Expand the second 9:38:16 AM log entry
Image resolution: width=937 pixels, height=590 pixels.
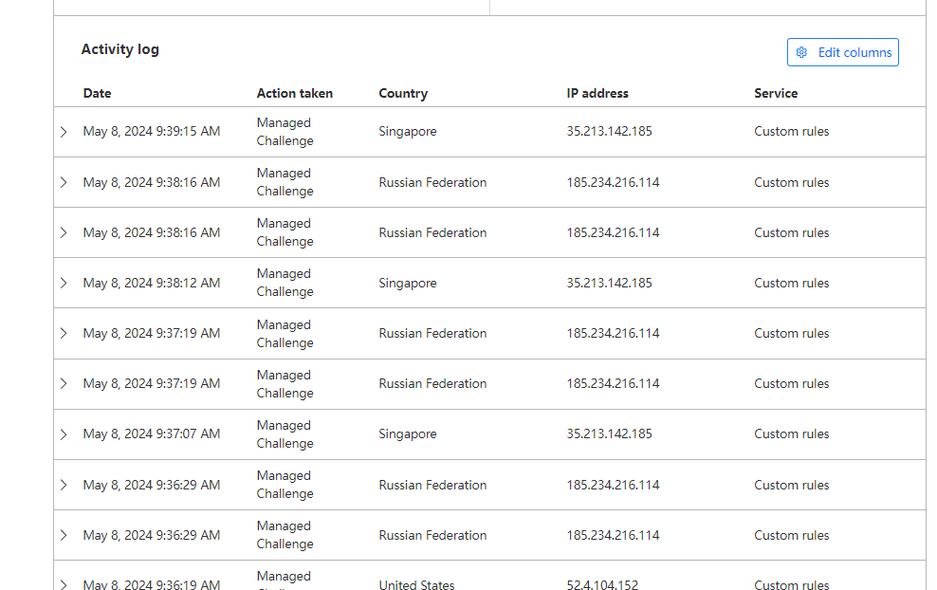click(x=64, y=233)
